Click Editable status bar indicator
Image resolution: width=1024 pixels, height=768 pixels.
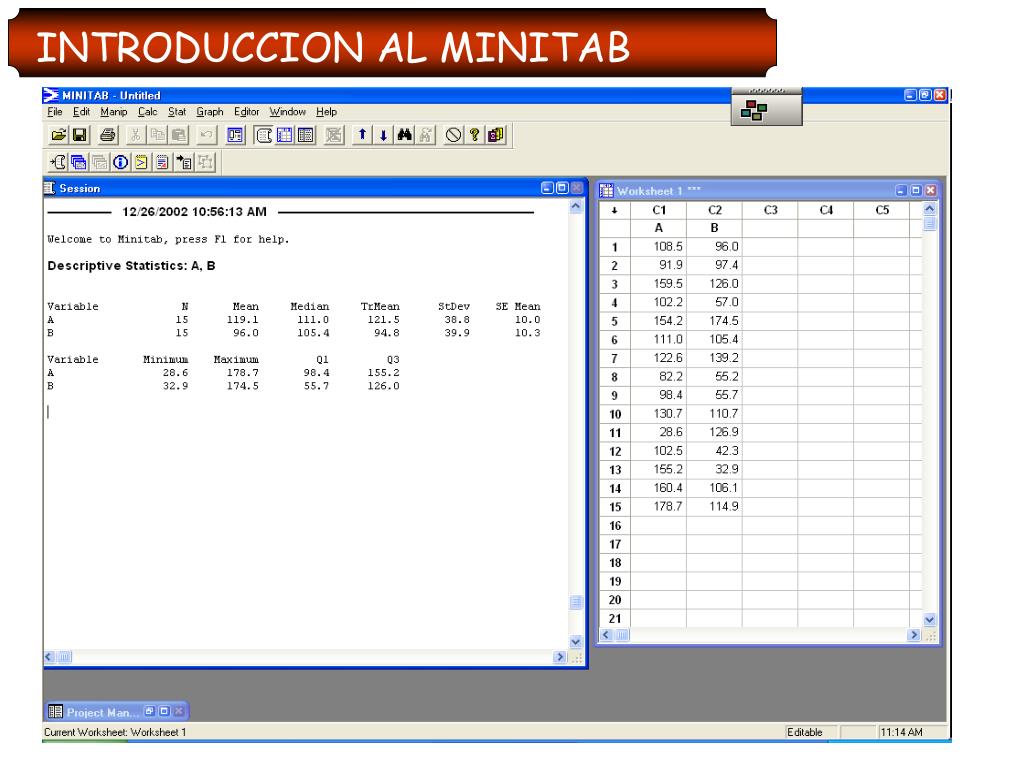(x=811, y=732)
